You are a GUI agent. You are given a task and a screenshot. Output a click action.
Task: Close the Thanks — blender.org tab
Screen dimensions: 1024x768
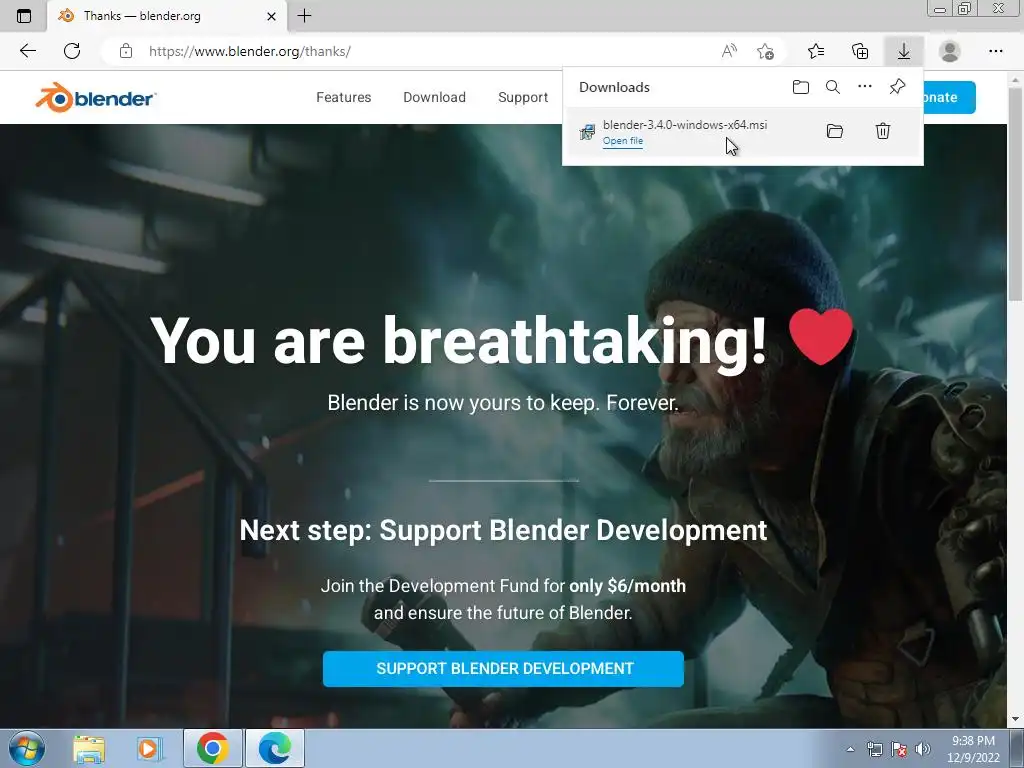click(272, 16)
